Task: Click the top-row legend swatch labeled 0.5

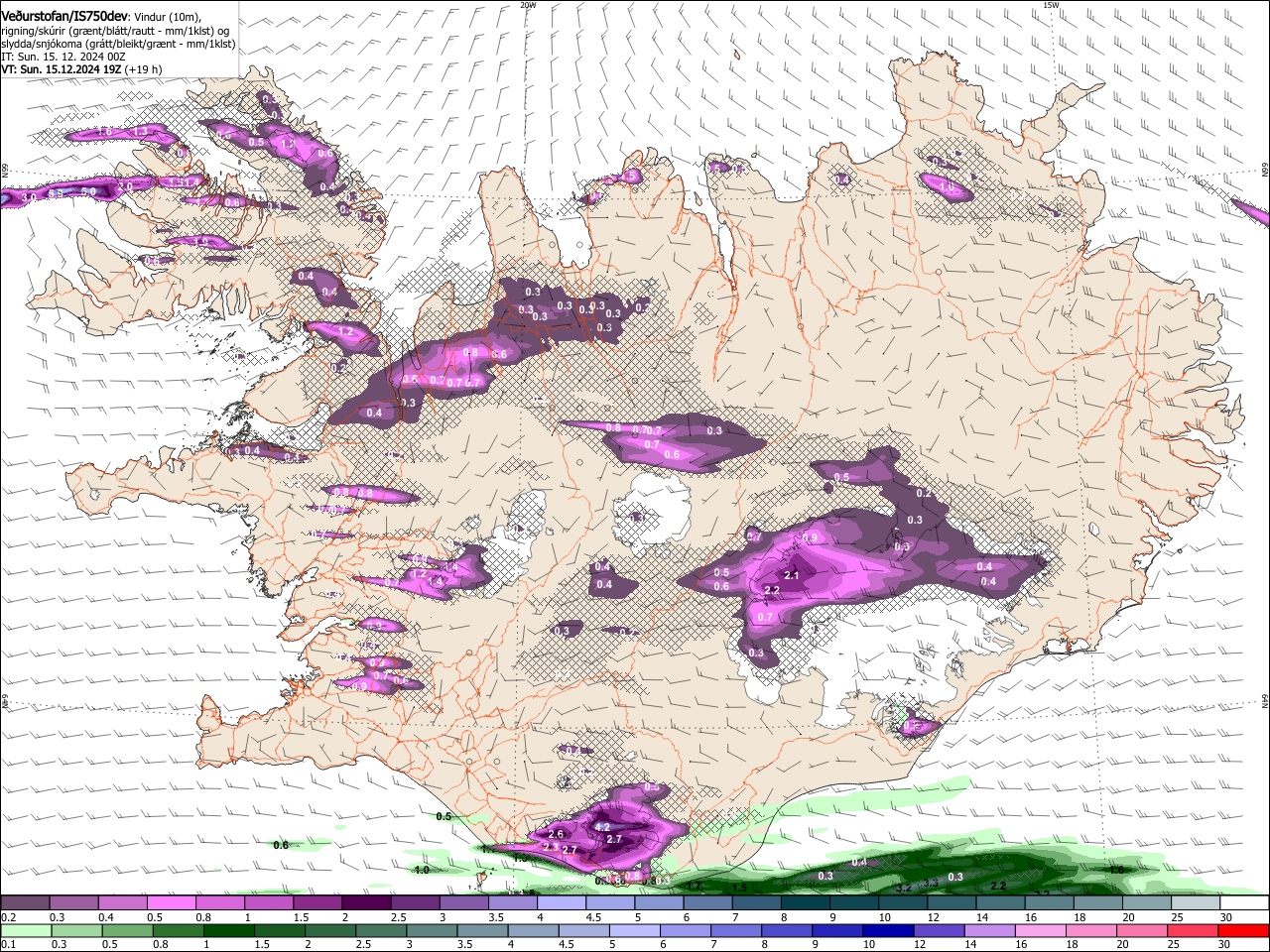Action: [171, 902]
